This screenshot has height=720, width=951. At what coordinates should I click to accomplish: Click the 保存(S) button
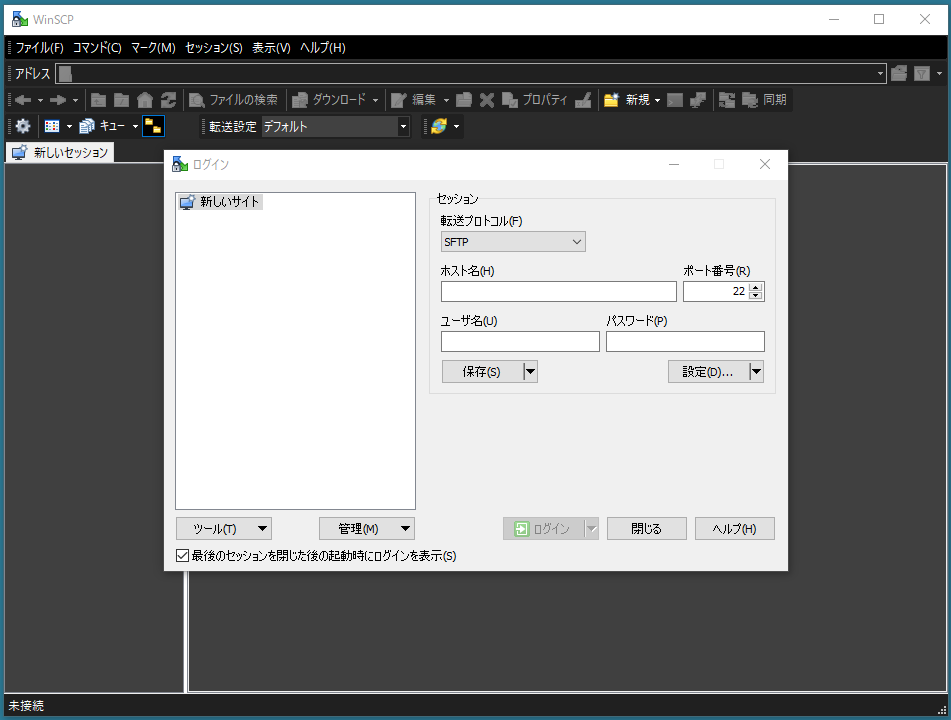tap(483, 372)
